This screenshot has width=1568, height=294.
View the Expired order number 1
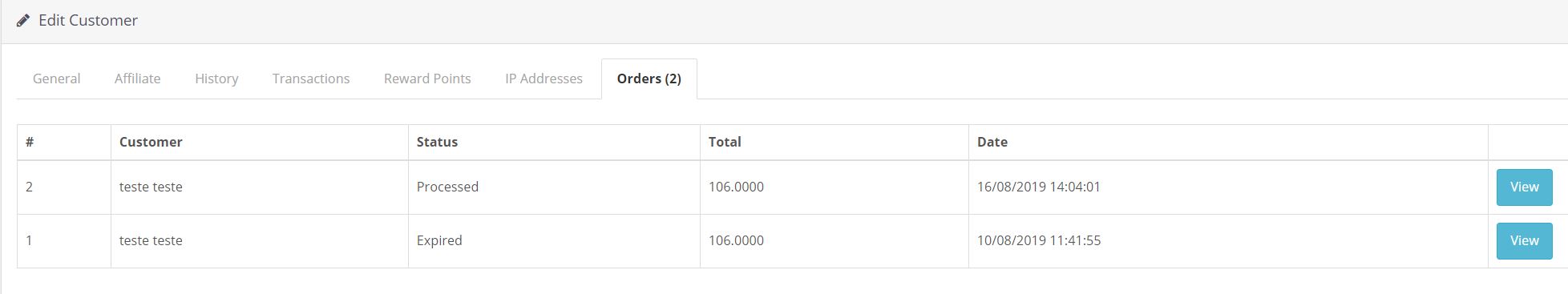pyautogui.click(x=1524, y=240)
